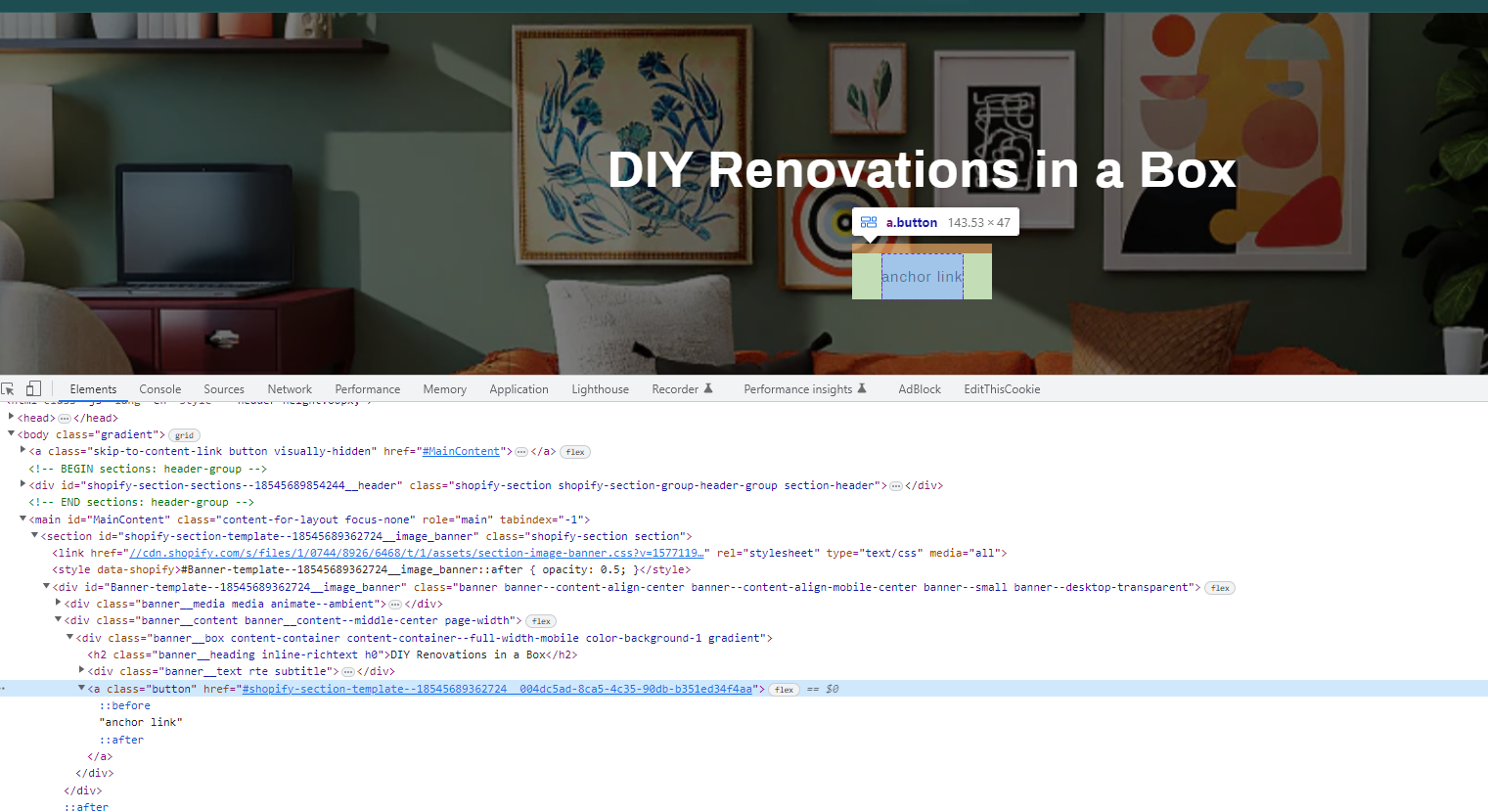
Task: Click the anchor link button on page
Action: (x=922, y=277)
